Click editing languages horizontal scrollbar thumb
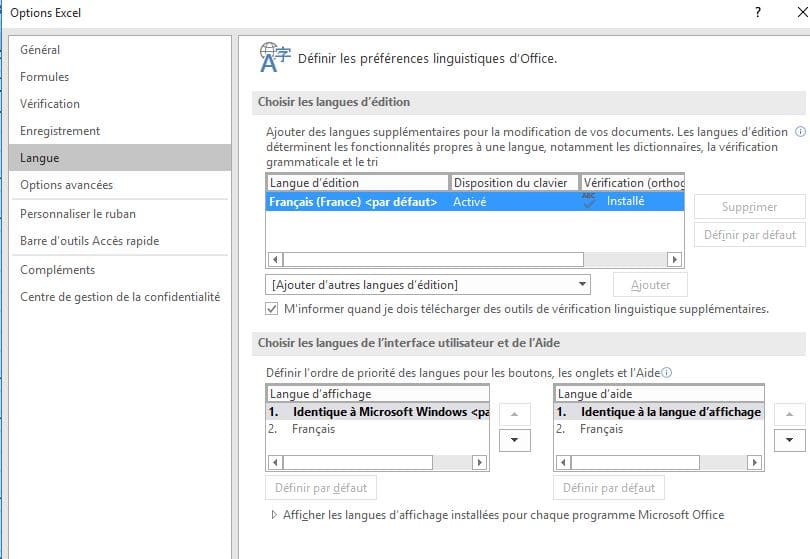The width and height of the screenshot is (810, 559). (433, 259)
